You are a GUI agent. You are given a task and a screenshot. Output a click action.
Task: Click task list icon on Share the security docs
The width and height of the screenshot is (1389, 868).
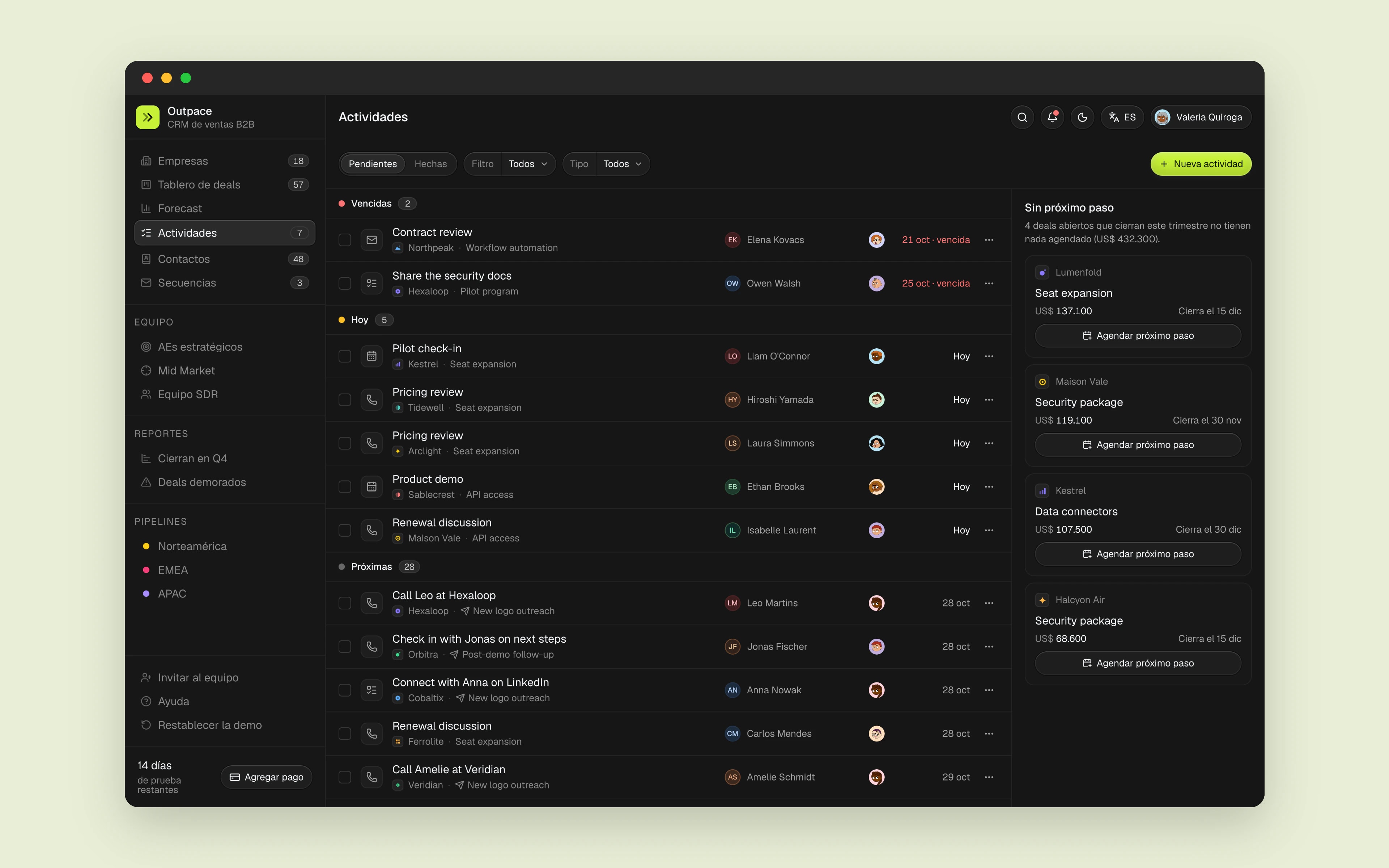pos(372,284)
